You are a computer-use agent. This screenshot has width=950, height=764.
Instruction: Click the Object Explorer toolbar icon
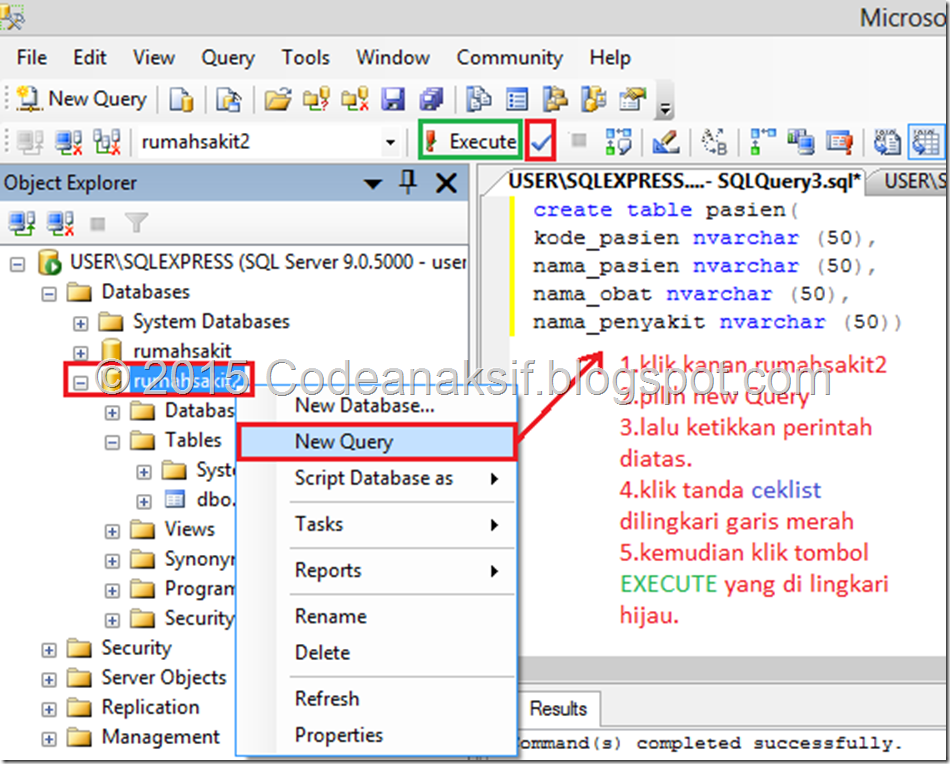pos(555,99)
